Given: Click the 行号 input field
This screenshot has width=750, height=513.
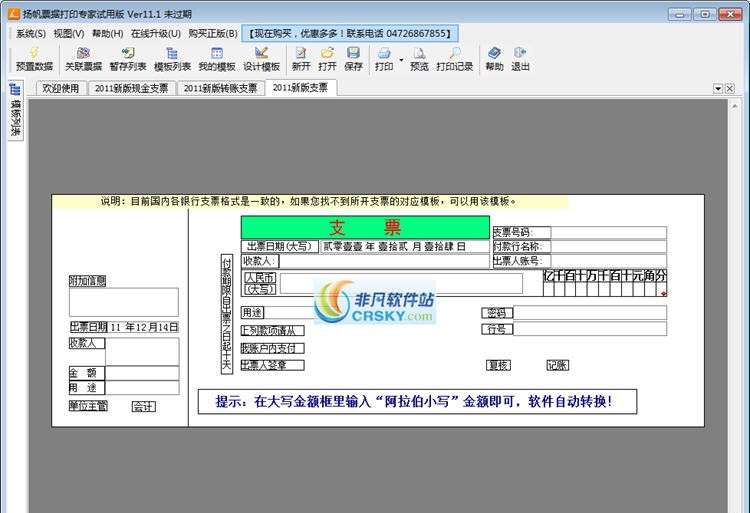Looking at the screenshot, I should coord(589,329).
